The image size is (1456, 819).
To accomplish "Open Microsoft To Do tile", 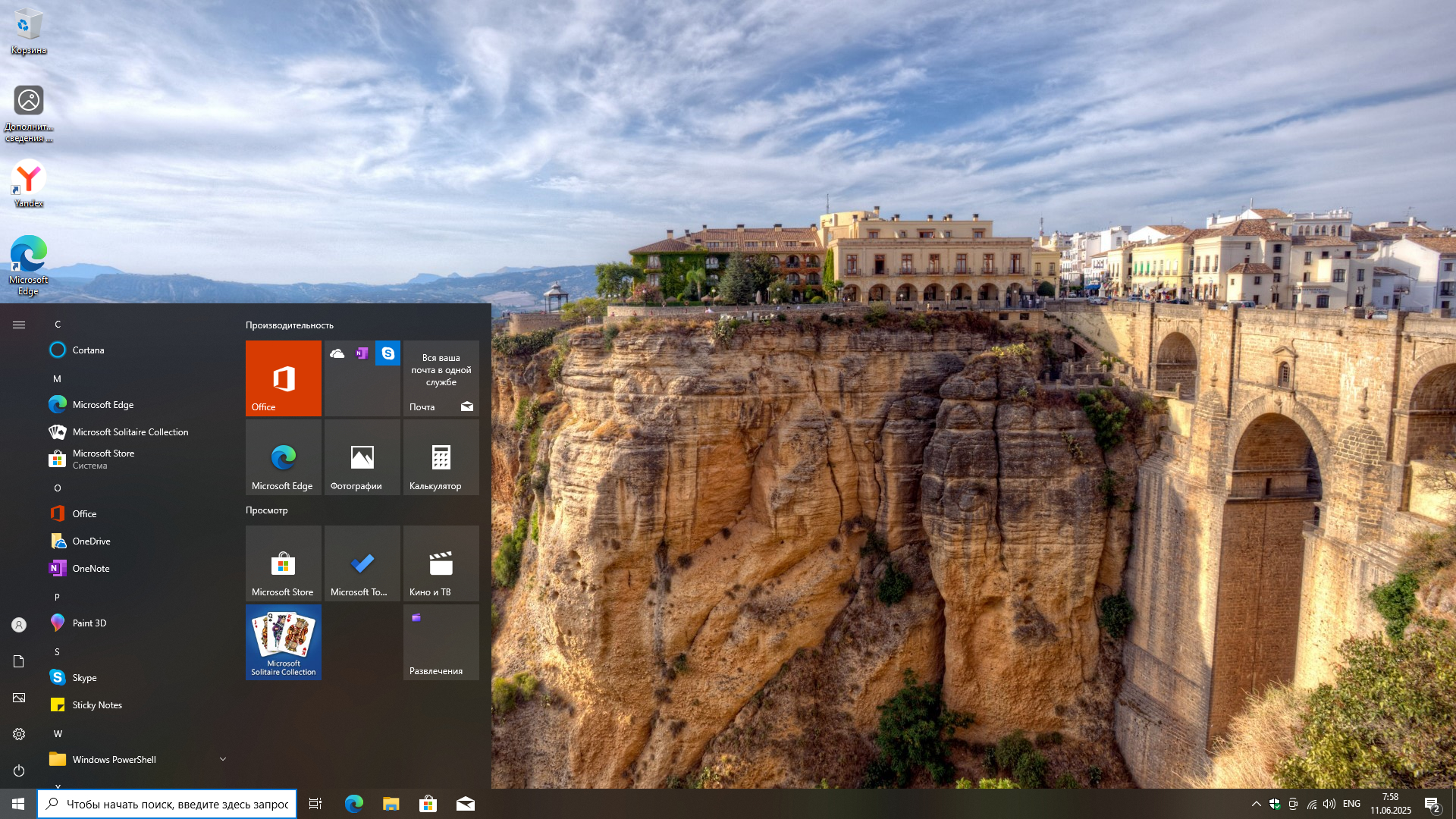I will point(362,563).
